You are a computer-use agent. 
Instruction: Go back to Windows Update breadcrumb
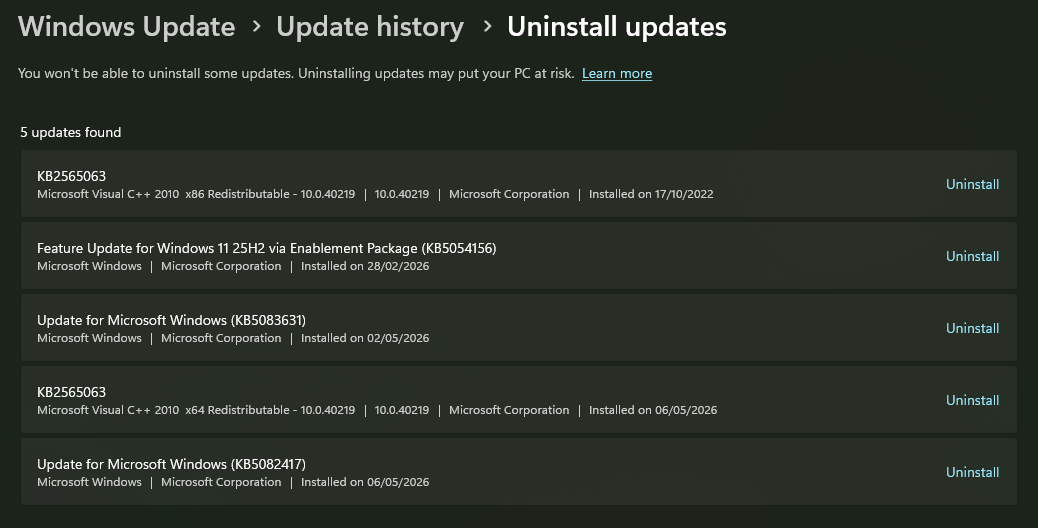[126, 27]
